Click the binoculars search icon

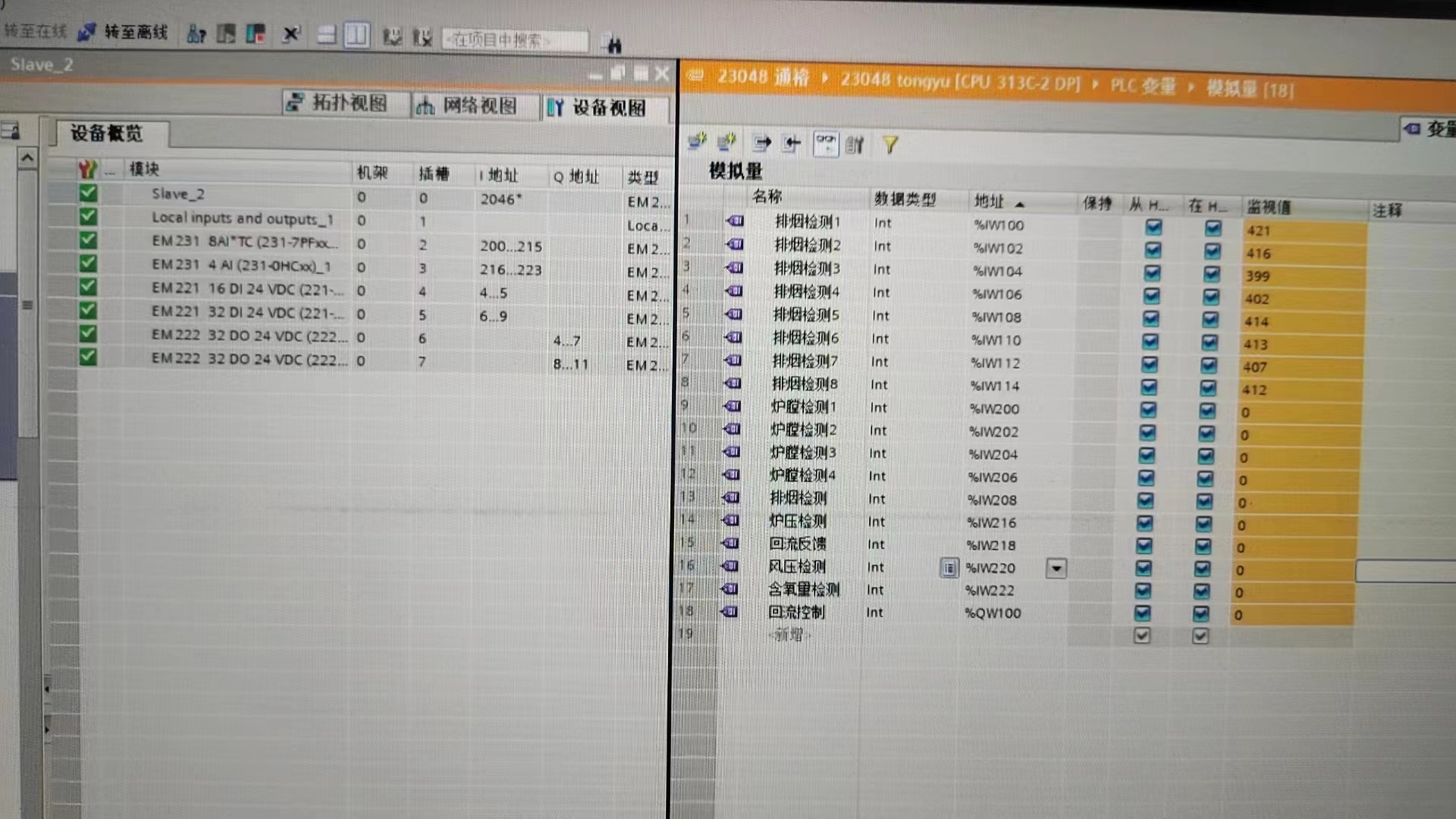(613, 44)
